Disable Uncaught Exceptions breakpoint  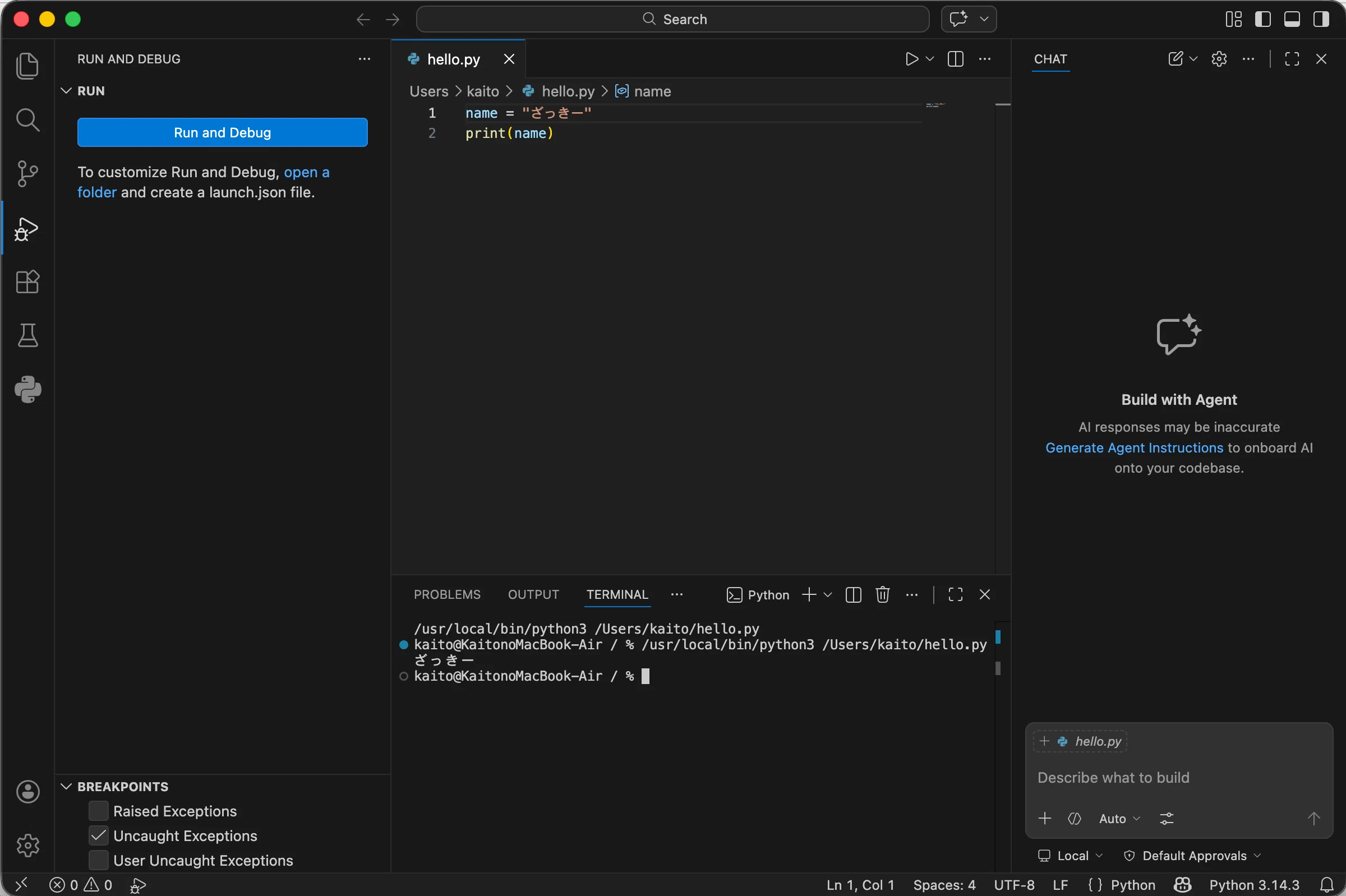[x=98, y=835]
